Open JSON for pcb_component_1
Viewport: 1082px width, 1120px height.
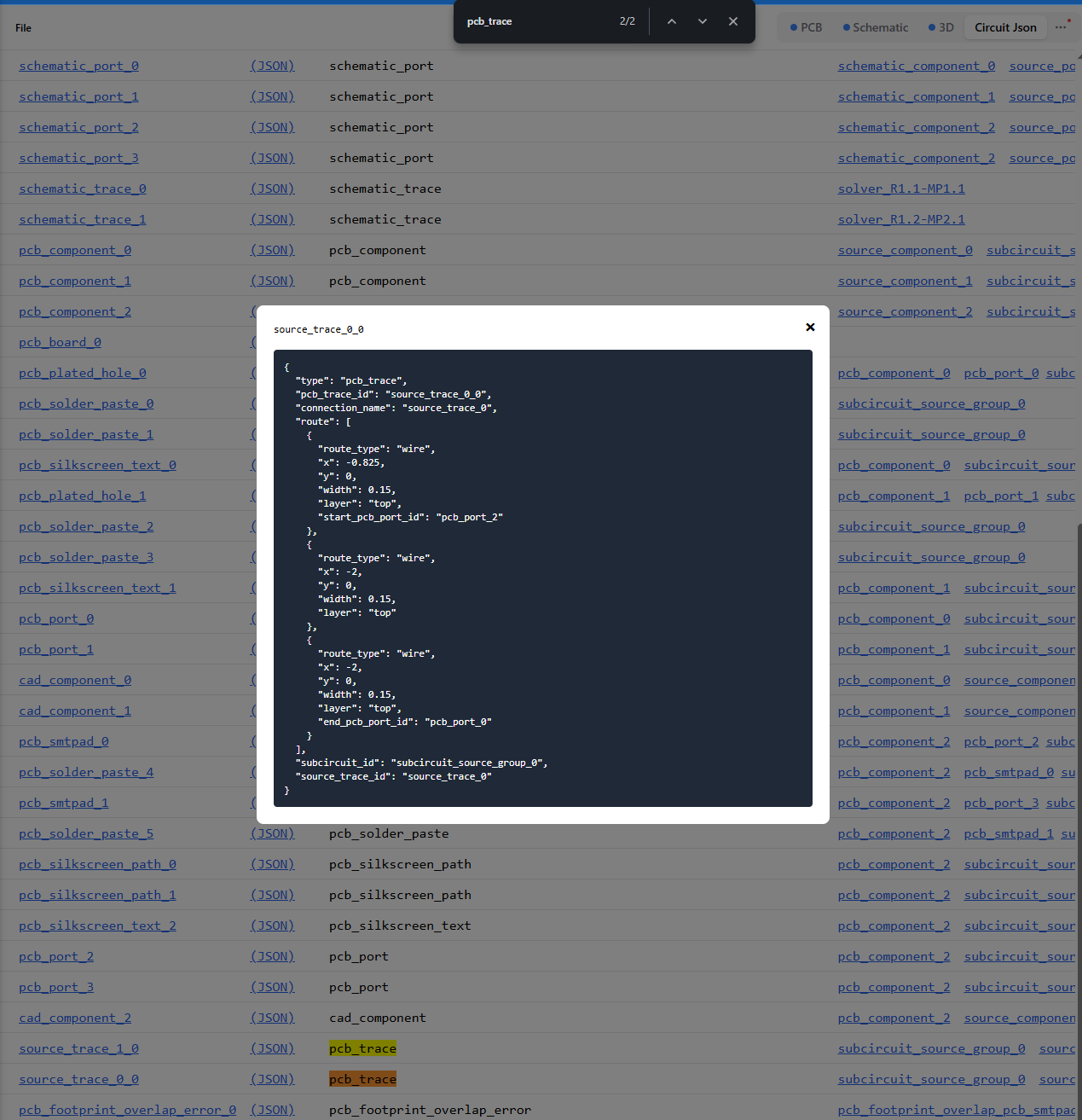(272, 281)
